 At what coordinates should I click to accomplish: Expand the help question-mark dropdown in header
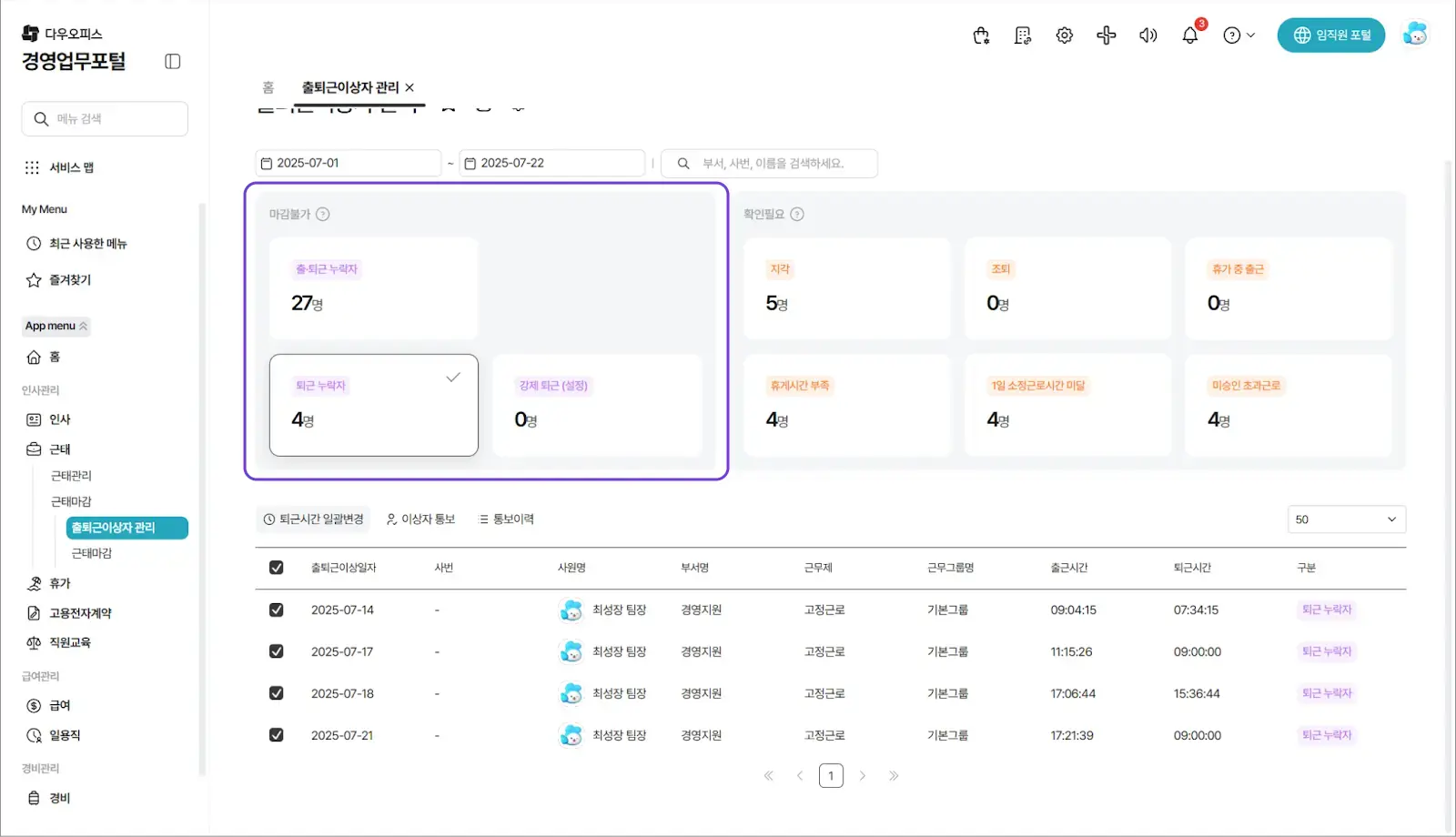(1239, 35)
